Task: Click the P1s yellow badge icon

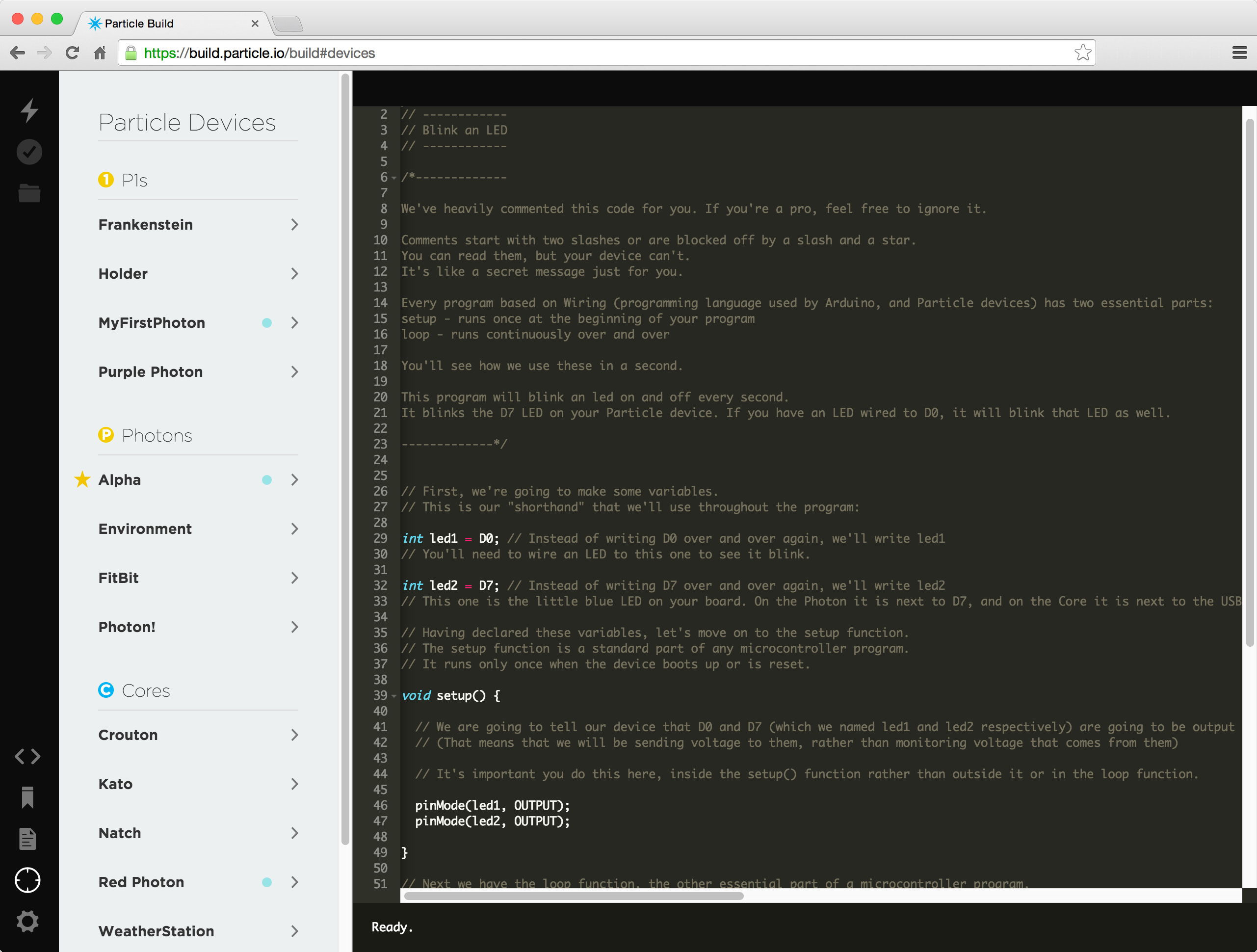Action: point(105,180)
